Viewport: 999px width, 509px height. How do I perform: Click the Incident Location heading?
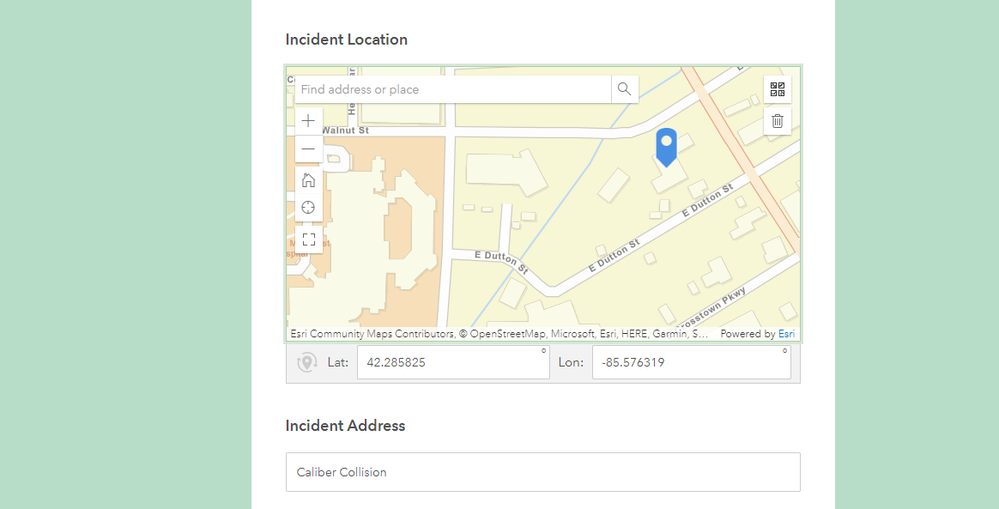tap(346, 40)
